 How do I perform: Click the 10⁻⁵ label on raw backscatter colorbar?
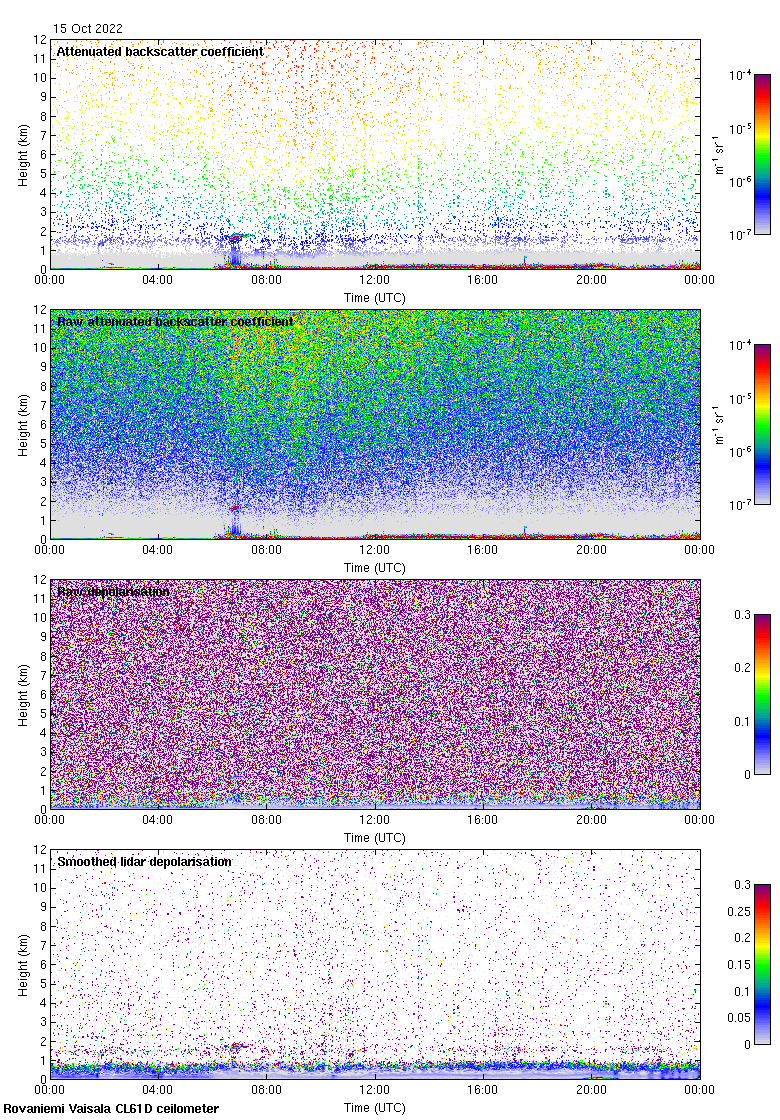click(x=739, y=399)
